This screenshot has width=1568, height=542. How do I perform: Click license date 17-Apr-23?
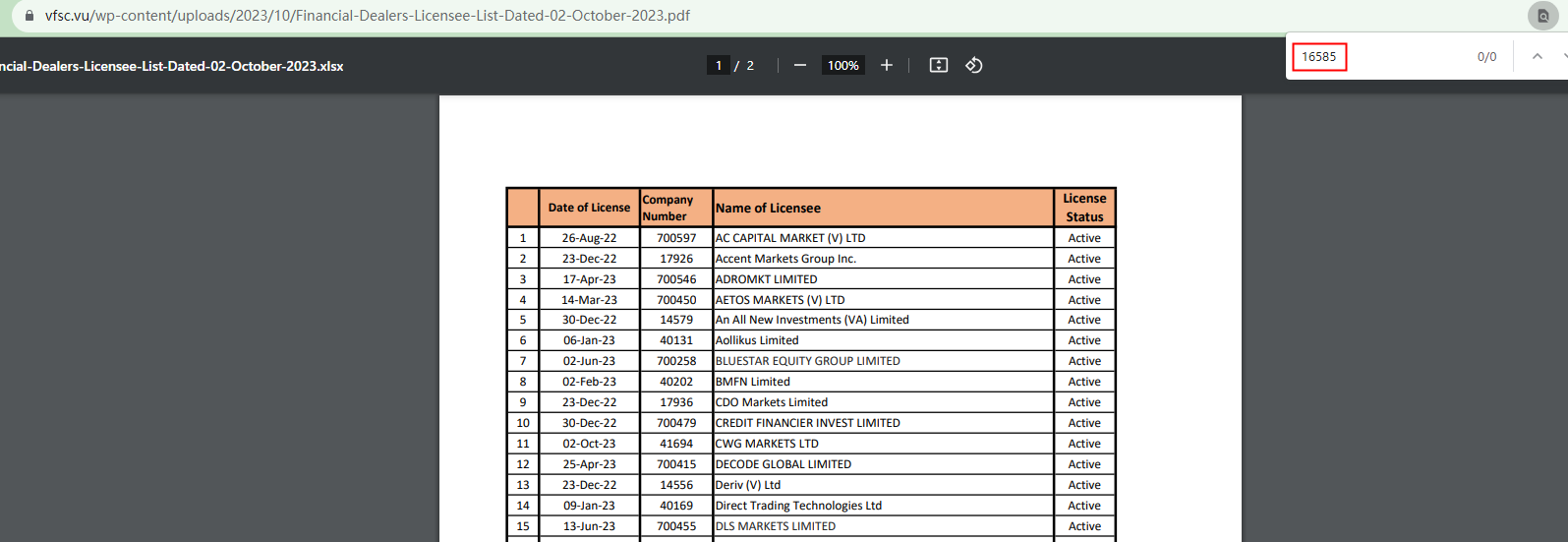coord(589,279)
